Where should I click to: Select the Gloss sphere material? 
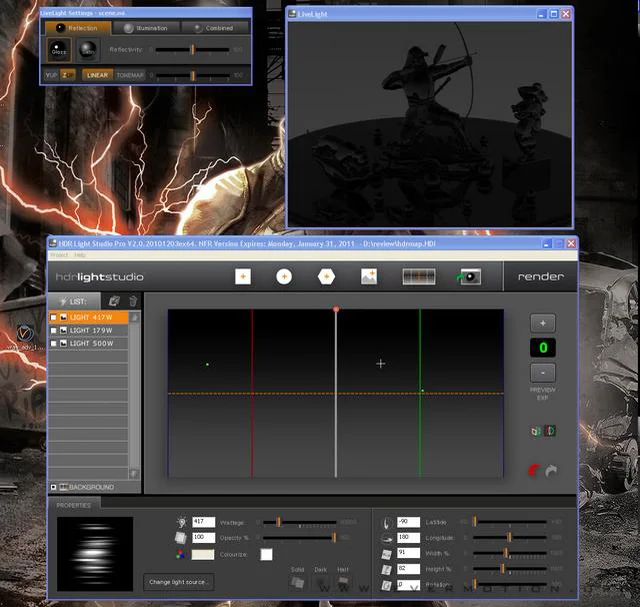[59, 50]
